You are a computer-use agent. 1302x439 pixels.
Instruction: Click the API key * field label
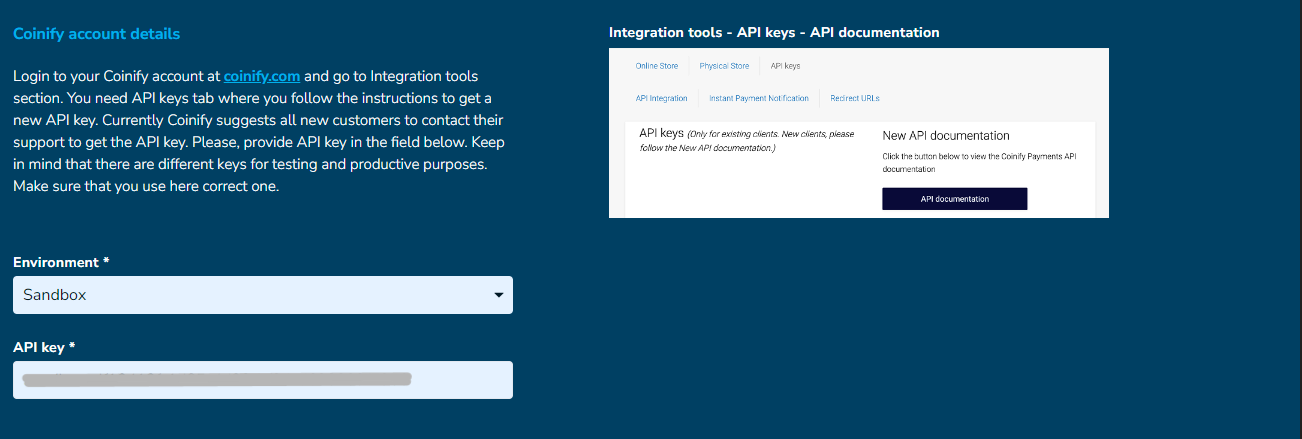click(44, 347)
